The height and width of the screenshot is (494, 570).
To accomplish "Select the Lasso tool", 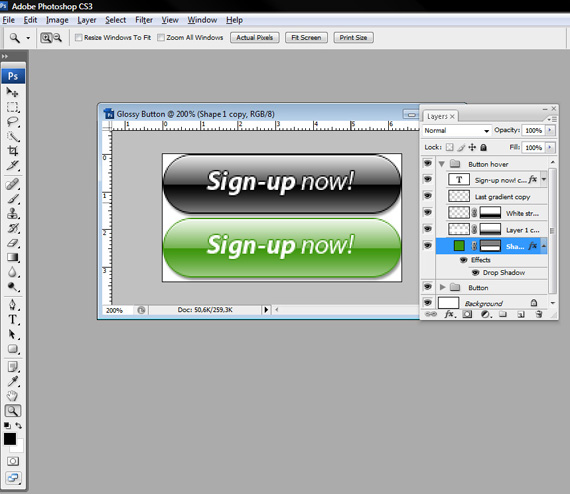I will (12, 121).
